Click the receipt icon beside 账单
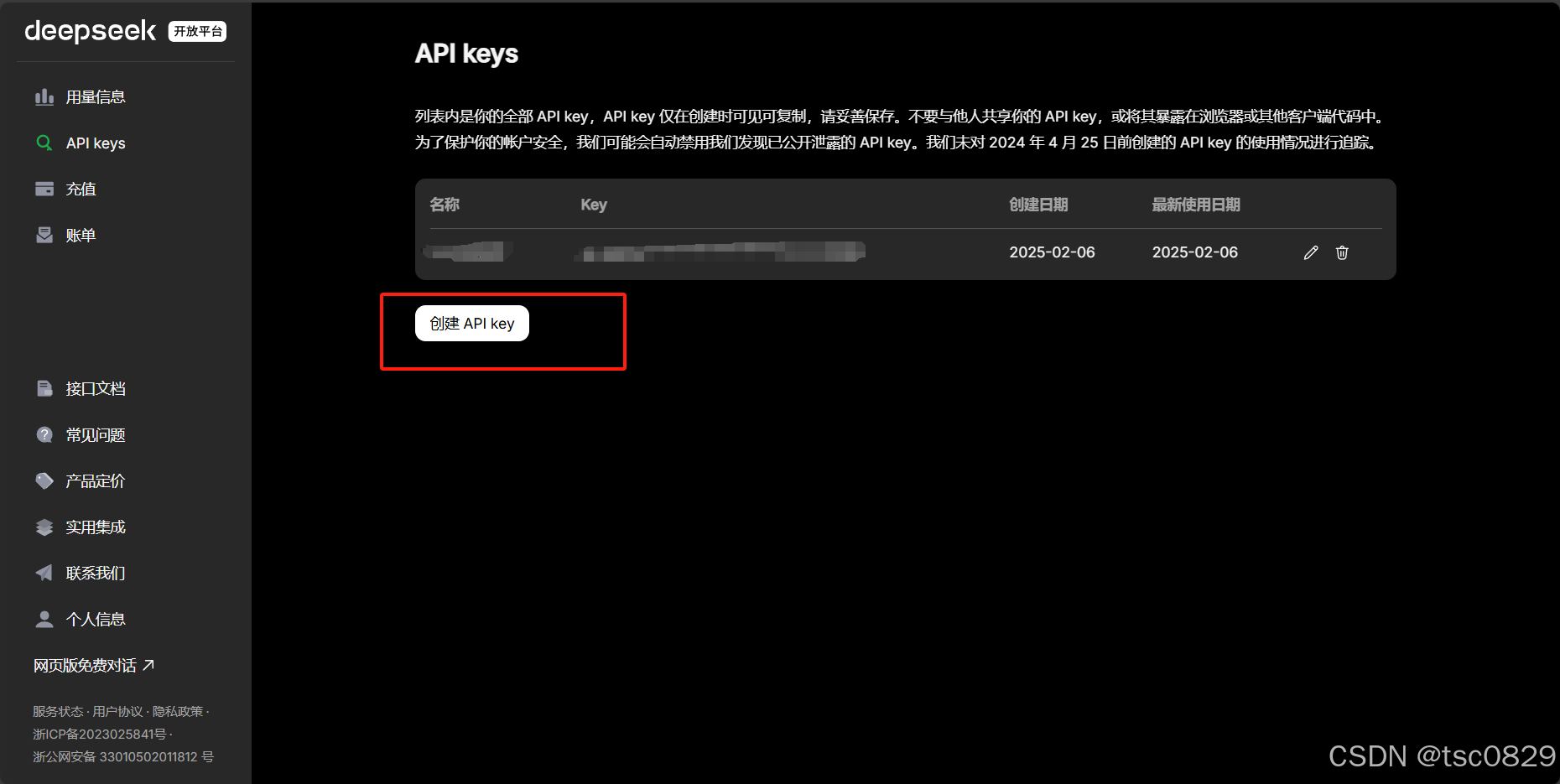This screenshot has width=1560, height=784. pyautogui.click(x=44, y=235)
